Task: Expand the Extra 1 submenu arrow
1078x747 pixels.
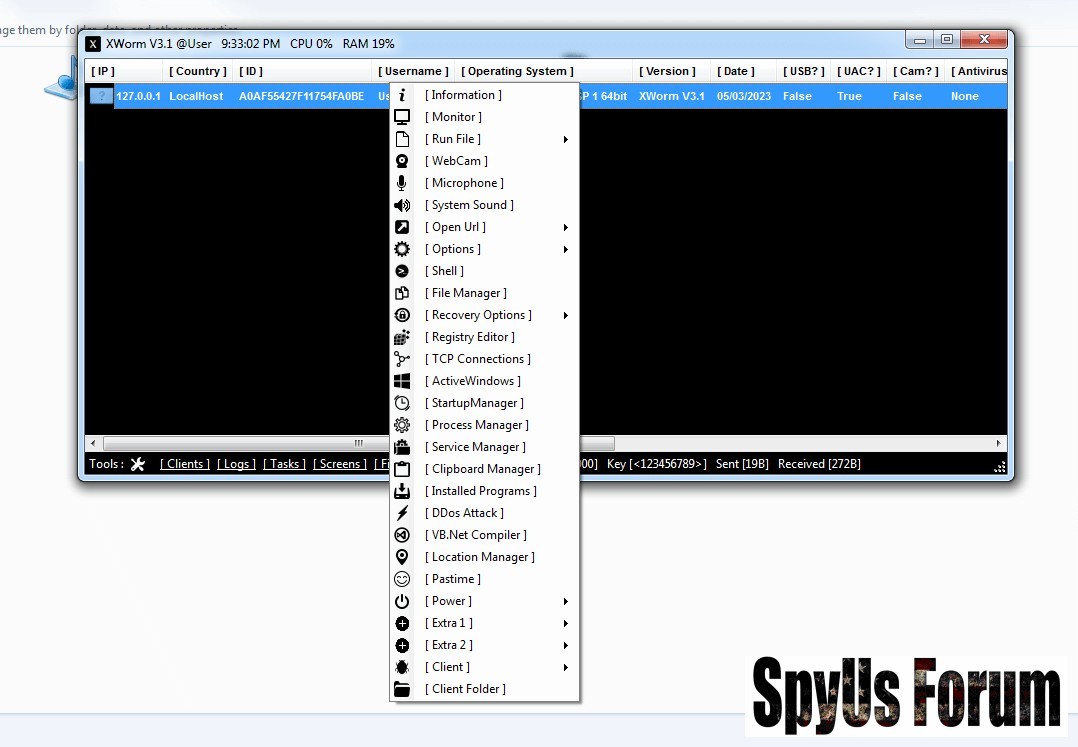Action: click(565, 623)
